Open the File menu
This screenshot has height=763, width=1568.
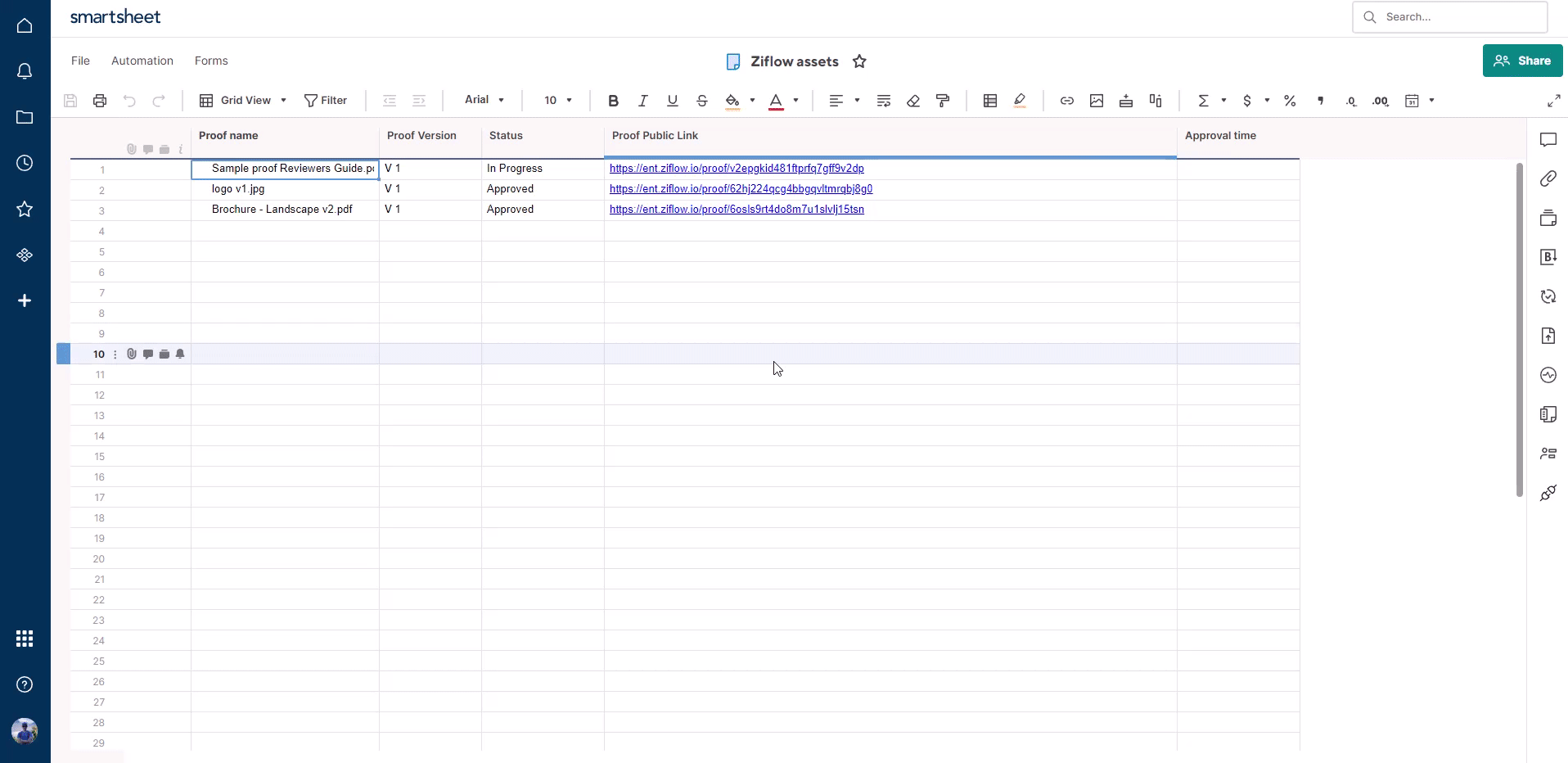[x=80, y=61]
